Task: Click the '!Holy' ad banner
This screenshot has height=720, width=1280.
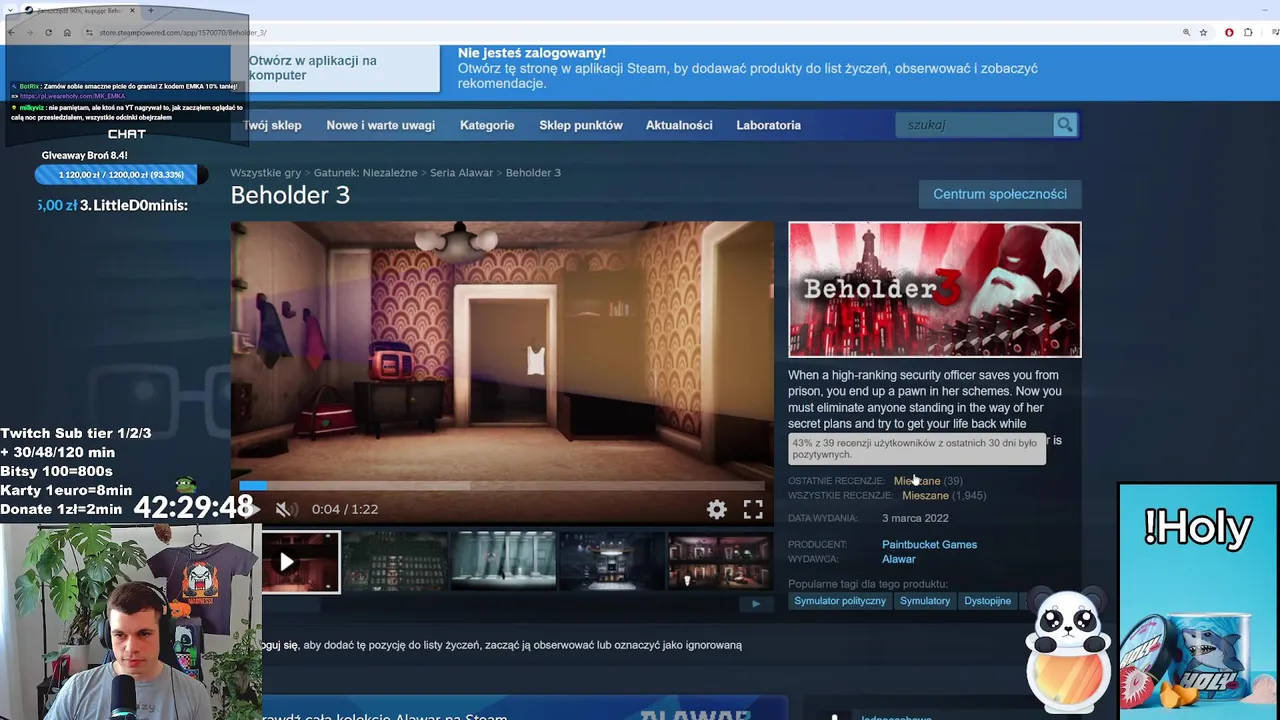Action: 1198,601
